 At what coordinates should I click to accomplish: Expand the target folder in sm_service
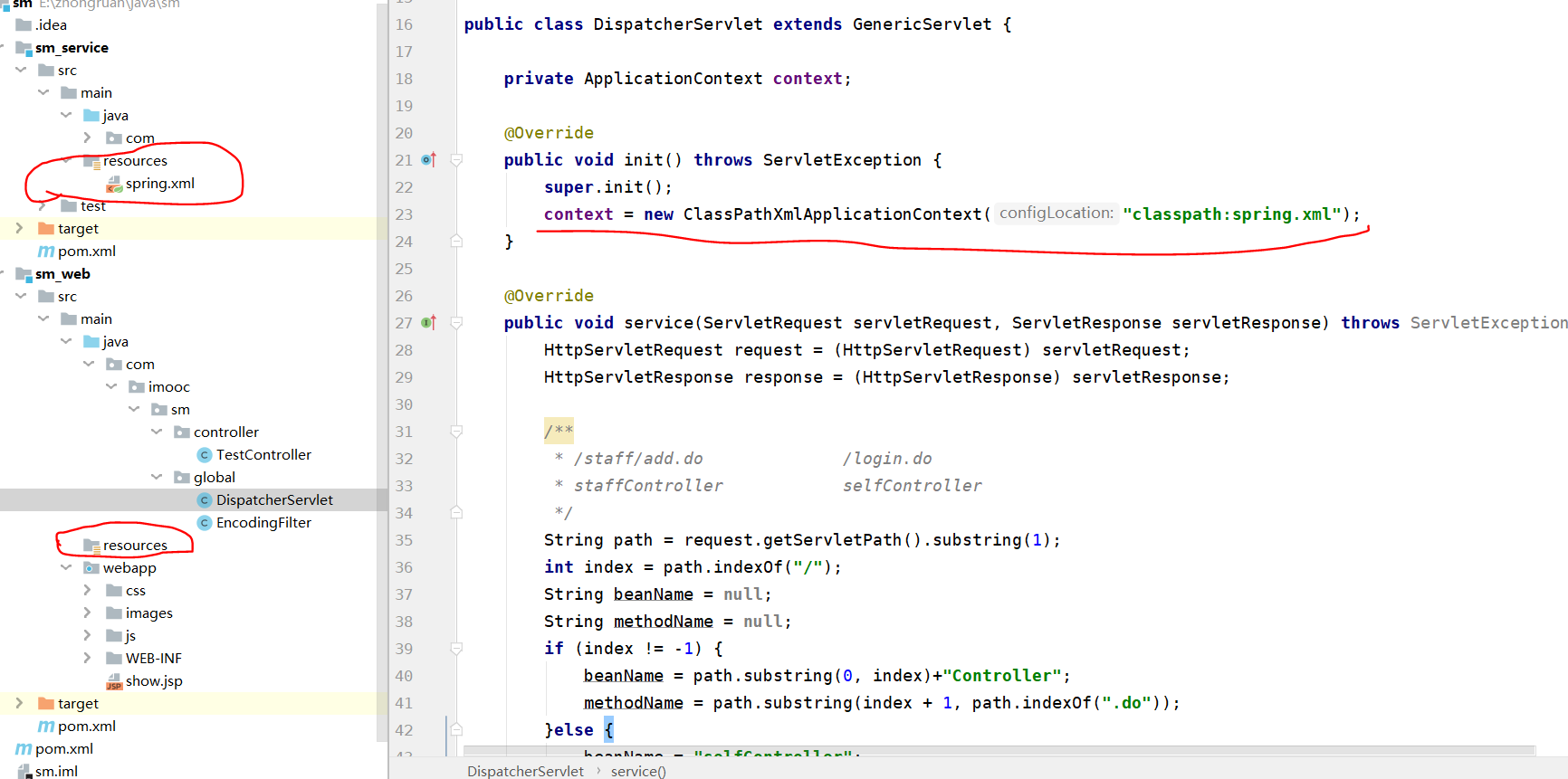(x=20, y=228)
